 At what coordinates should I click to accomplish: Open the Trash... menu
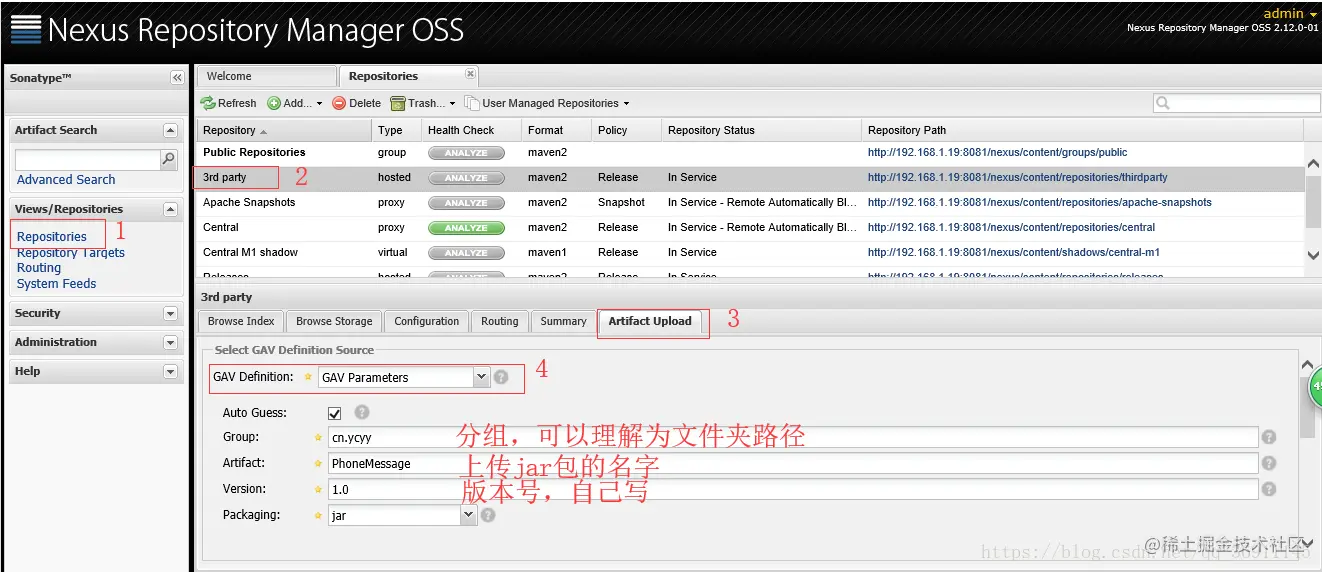click(x=423, y=103)
